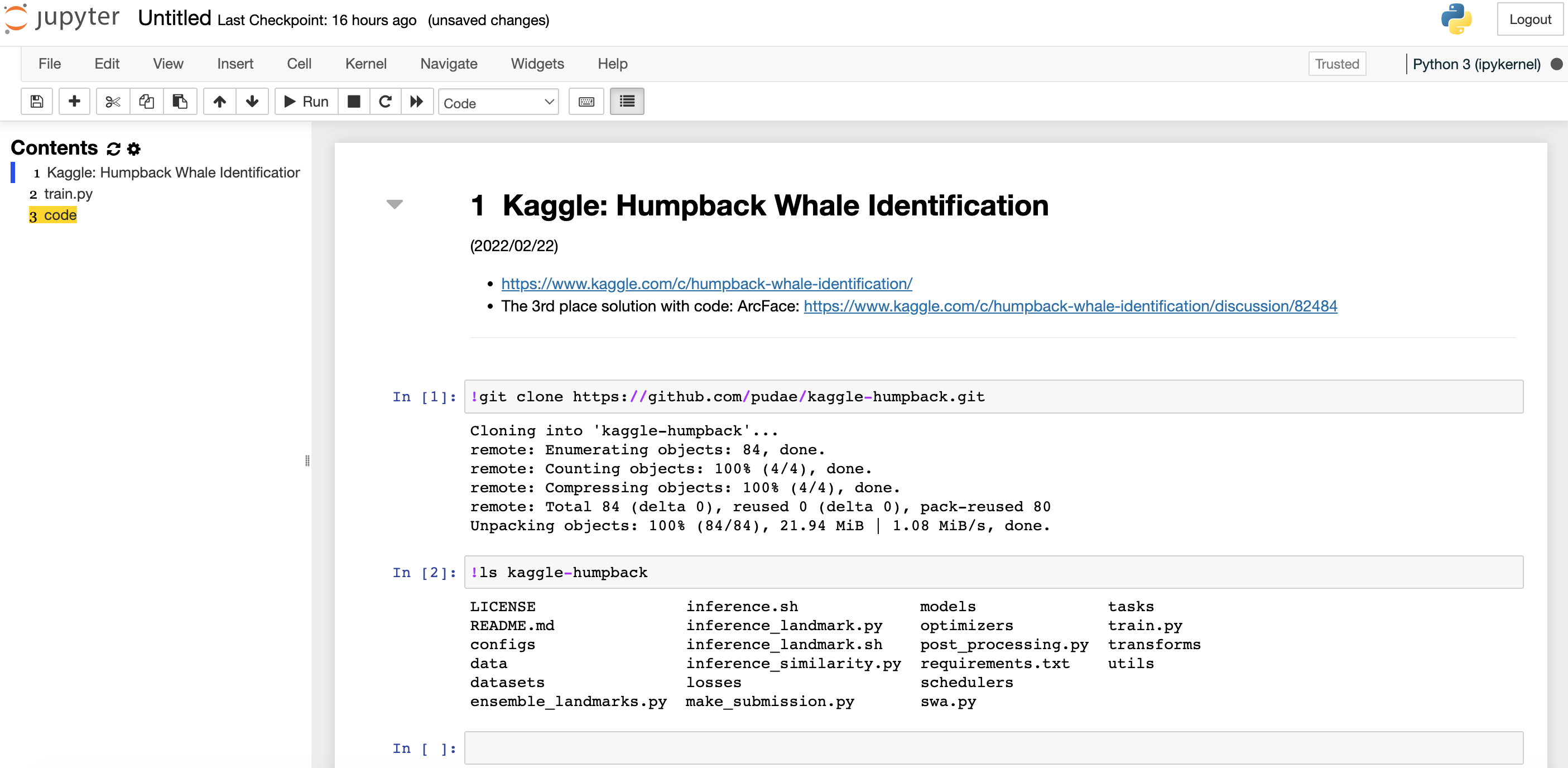The height and width of the screenshot is (768, 1568).
Task: Paste cells below icon
Action: 180,102
